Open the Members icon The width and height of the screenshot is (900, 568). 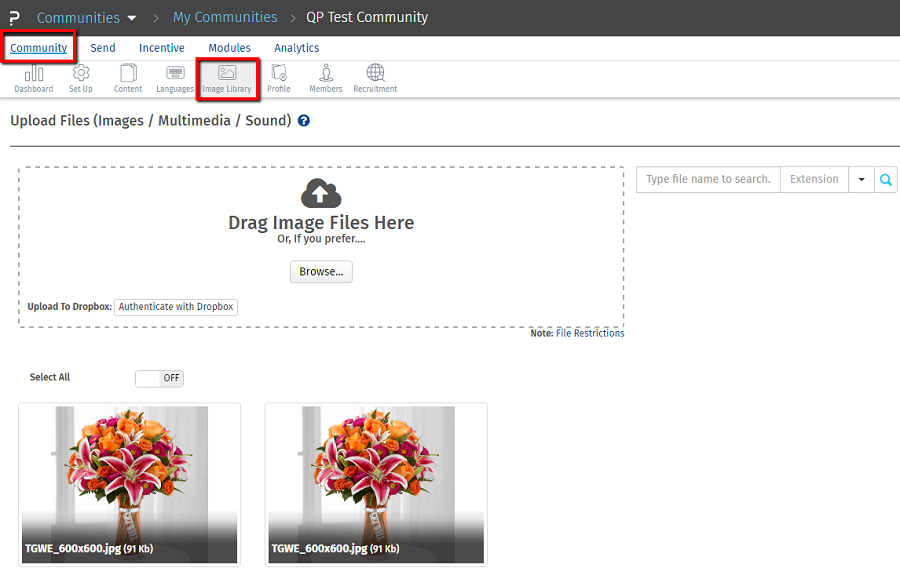[x=326, y=79]
